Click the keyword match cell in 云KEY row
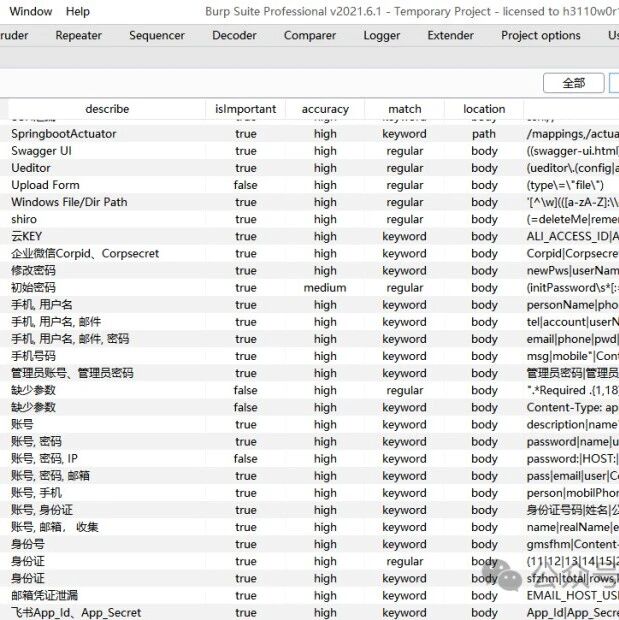Image resolution: width=619 pixels, height=620 pixels. [405, 236]
